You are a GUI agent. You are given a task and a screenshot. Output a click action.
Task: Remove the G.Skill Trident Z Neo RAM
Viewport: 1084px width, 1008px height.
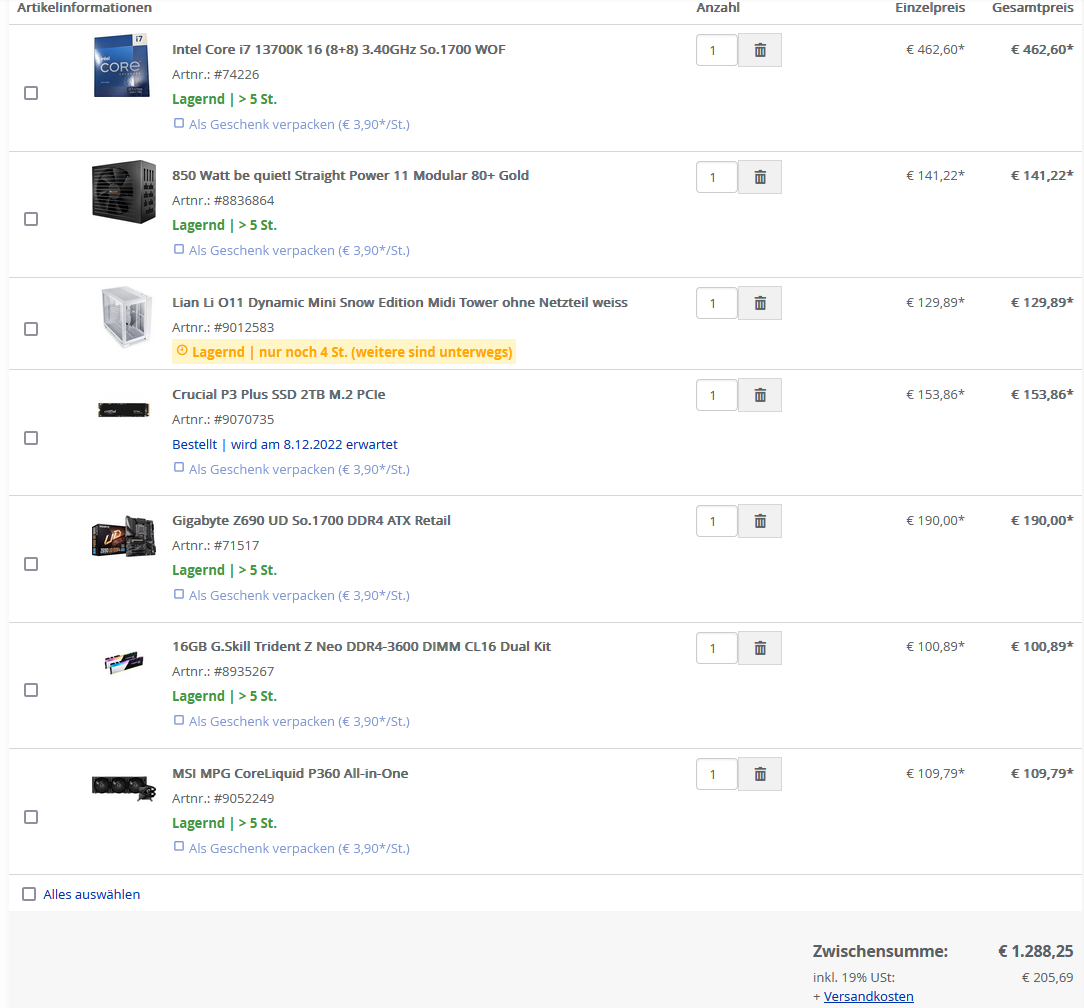[760, 648]
